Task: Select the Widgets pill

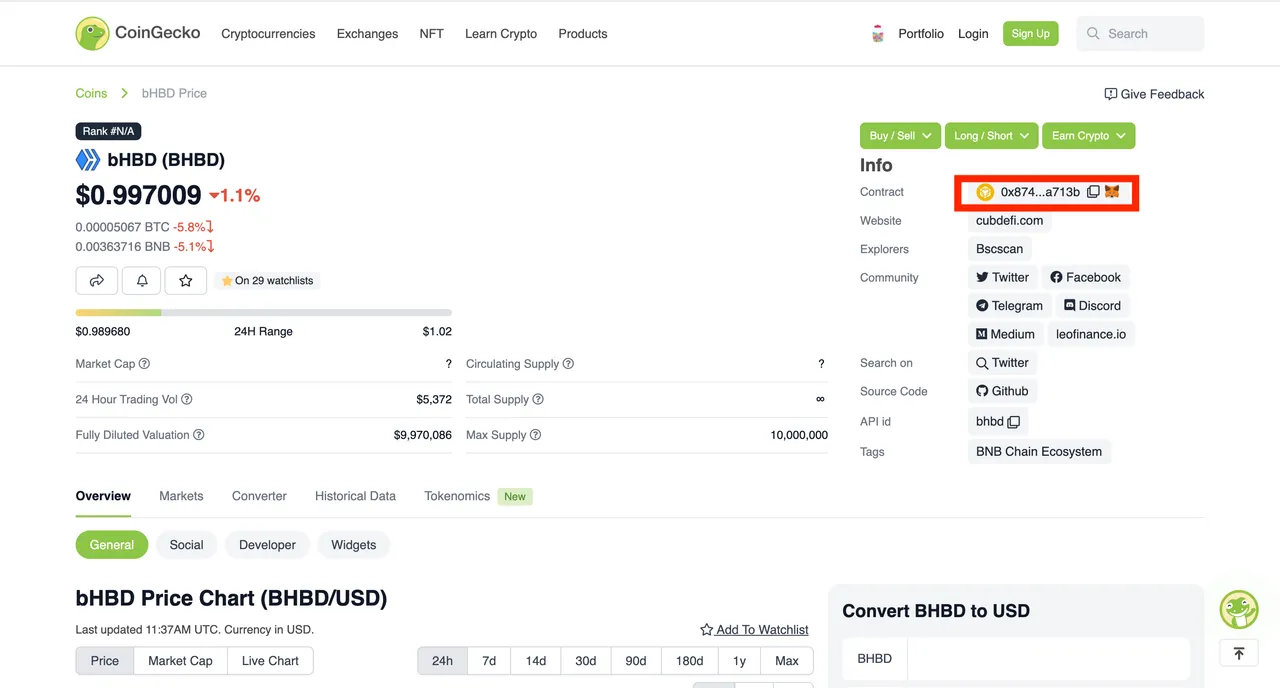Action: point(354,545)
